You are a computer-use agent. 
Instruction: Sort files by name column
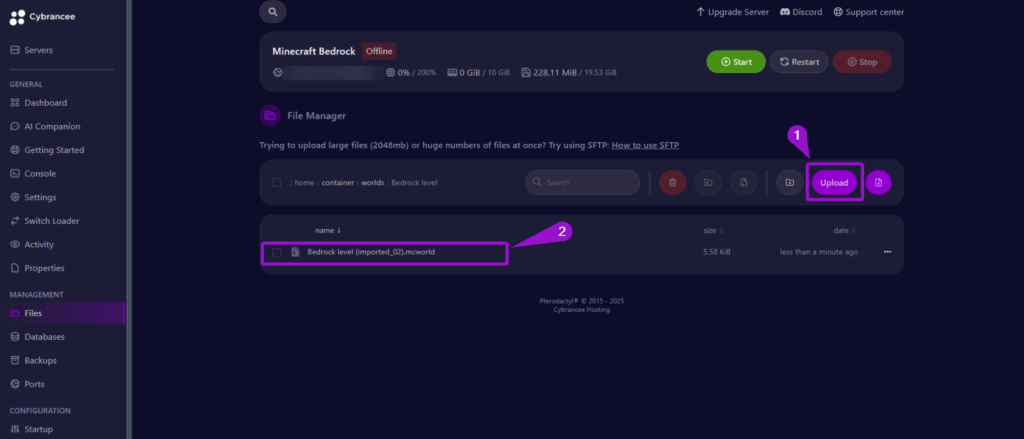pos(328,231)
